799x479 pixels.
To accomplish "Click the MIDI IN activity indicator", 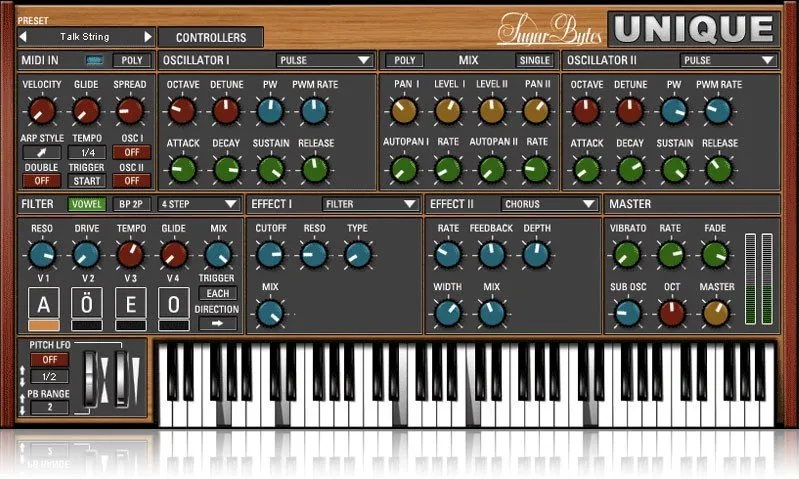I will click(x=94, y=60).
